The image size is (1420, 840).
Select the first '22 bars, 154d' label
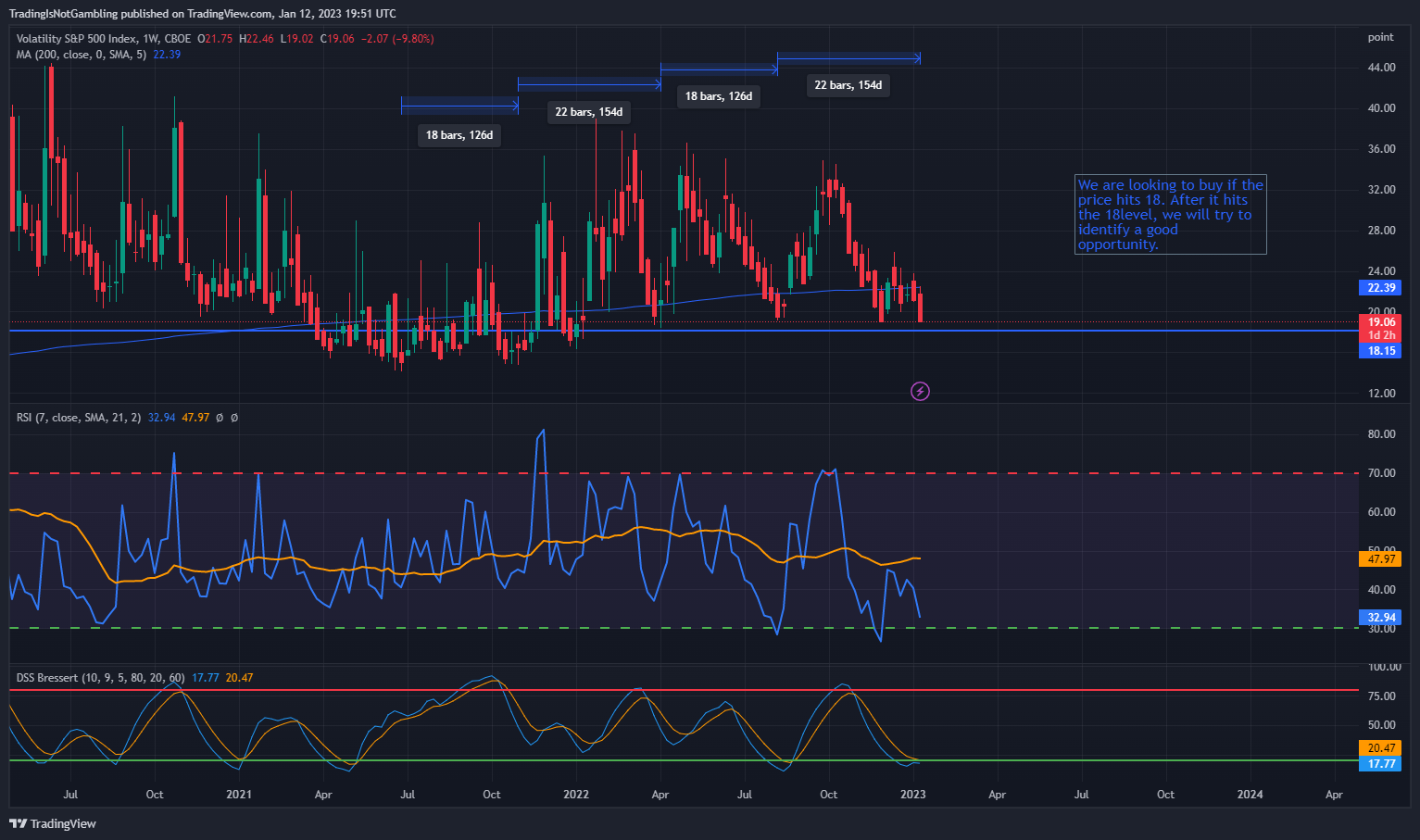589,112
